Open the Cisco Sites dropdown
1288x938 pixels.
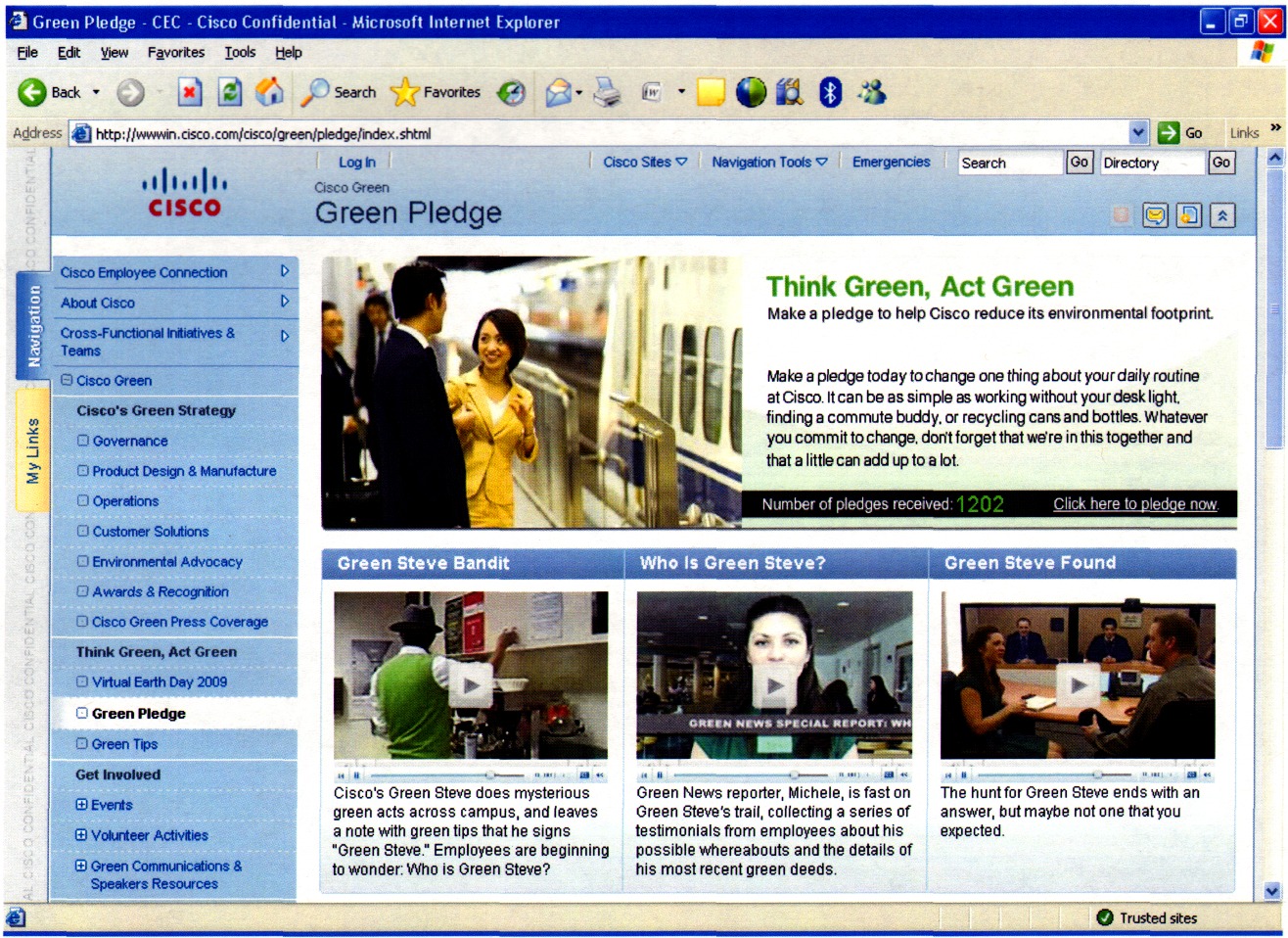pyautogui.click(x=645, y=163)
